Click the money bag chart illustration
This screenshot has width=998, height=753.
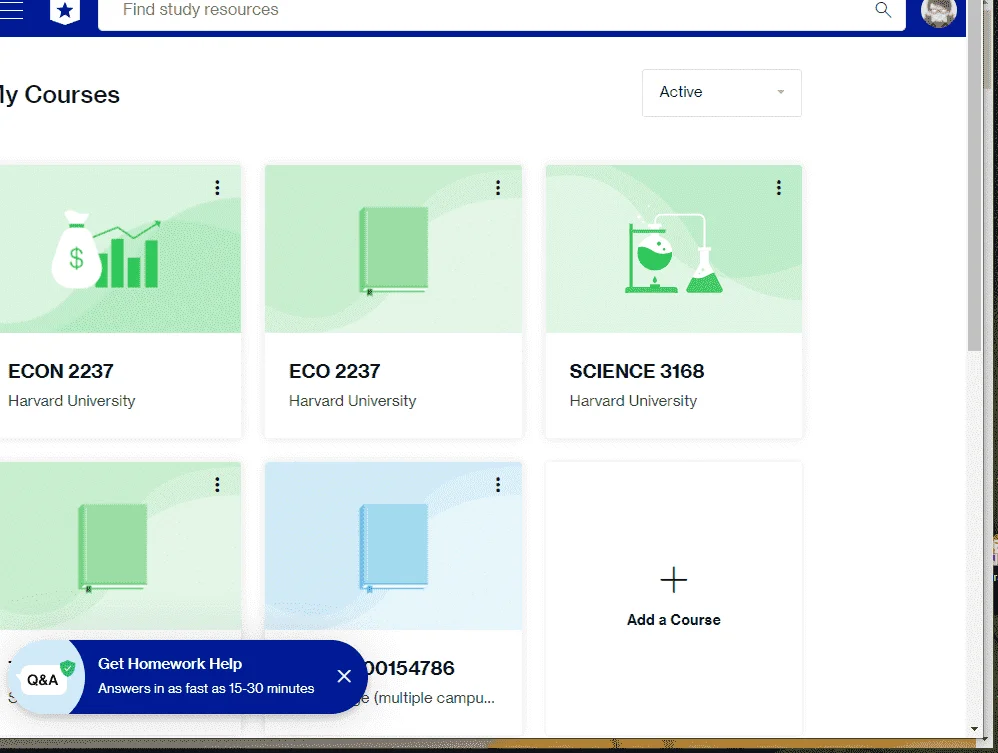[106, 249]
